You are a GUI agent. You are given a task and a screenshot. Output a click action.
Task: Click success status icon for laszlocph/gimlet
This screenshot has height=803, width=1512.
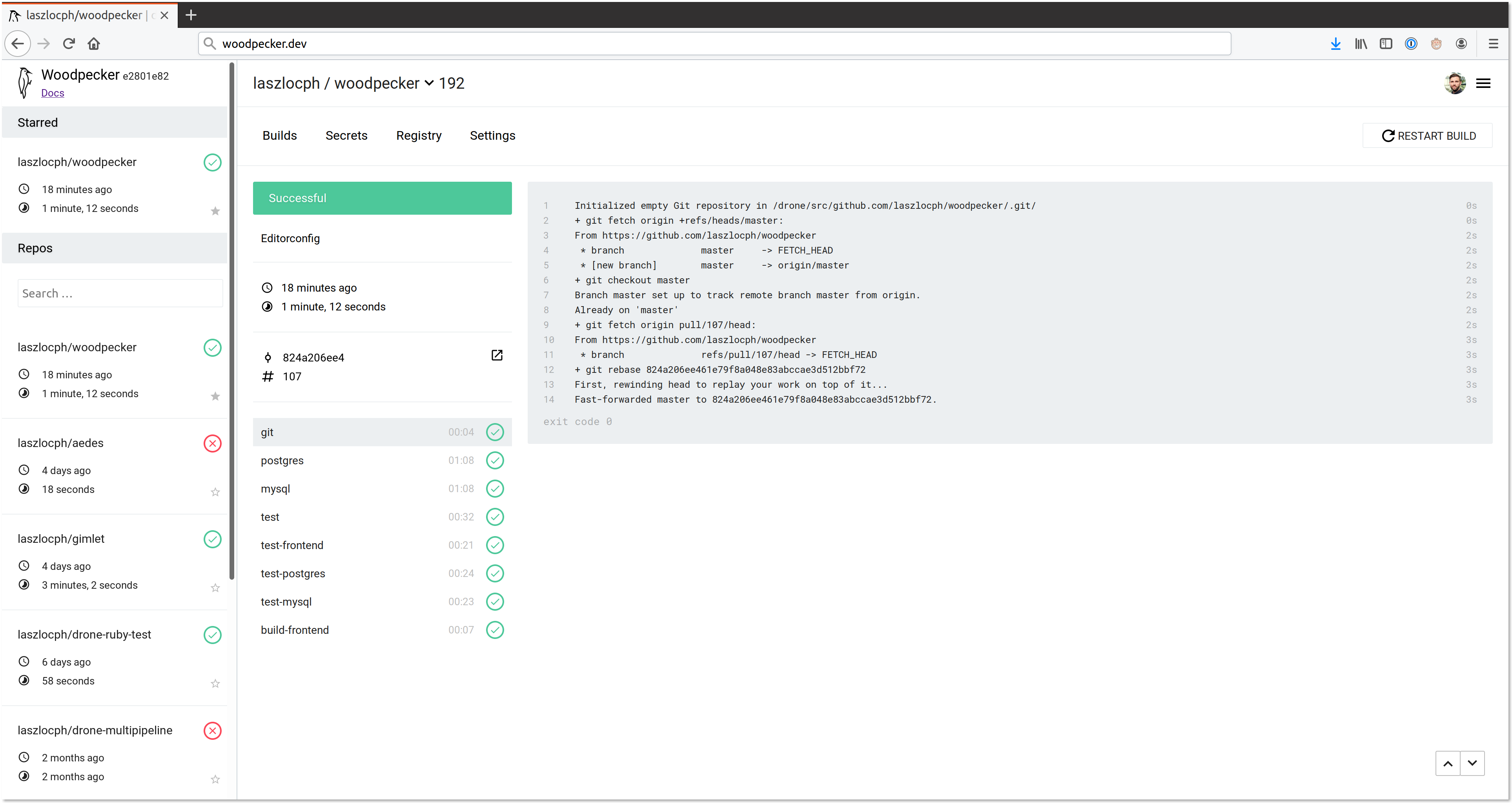[x=213, y=539]
